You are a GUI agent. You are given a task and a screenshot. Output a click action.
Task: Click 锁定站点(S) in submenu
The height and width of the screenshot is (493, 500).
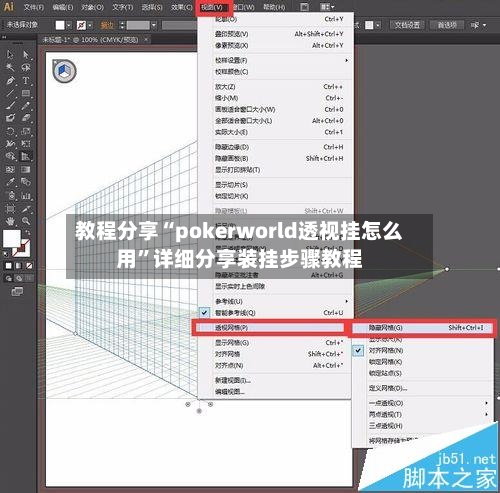coord(423,373)
